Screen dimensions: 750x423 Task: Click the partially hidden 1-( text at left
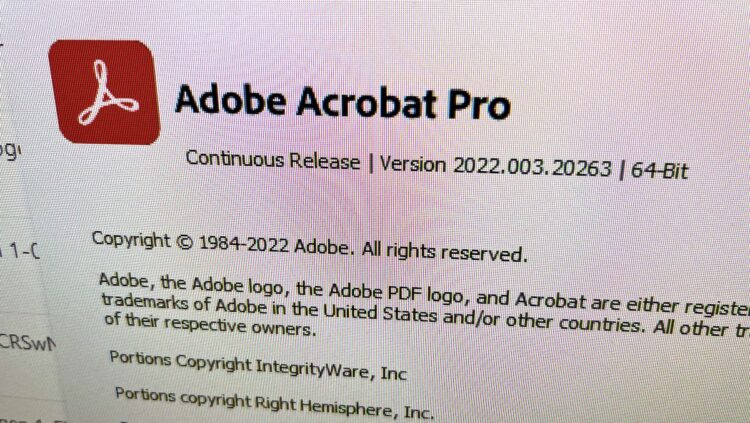[x=22, y=250]
